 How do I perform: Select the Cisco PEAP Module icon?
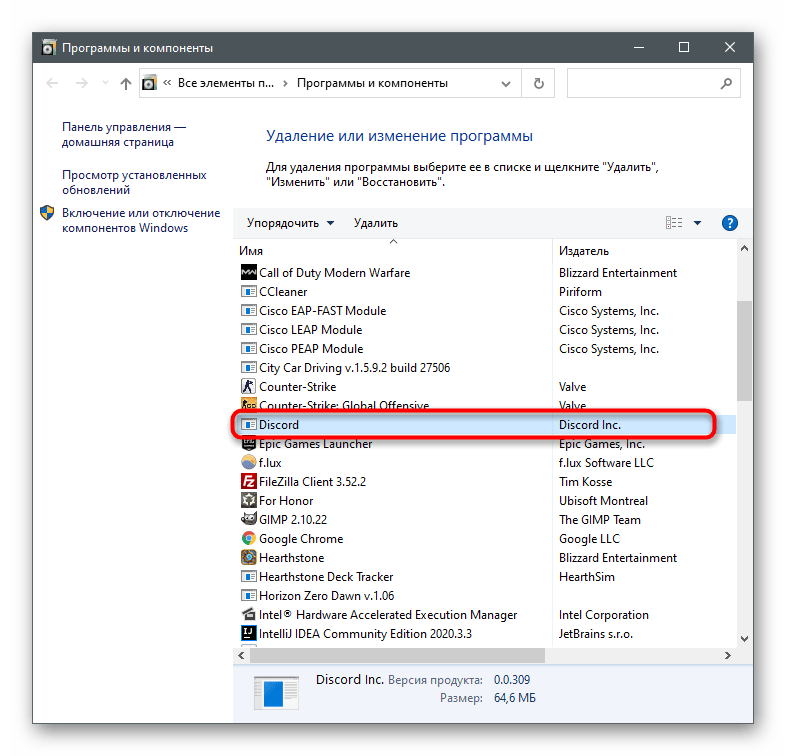(249, 348)
